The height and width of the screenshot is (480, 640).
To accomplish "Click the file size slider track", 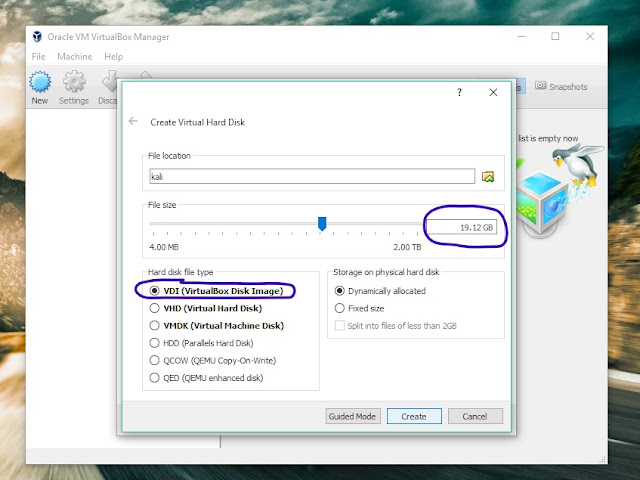I will point(285,223).
